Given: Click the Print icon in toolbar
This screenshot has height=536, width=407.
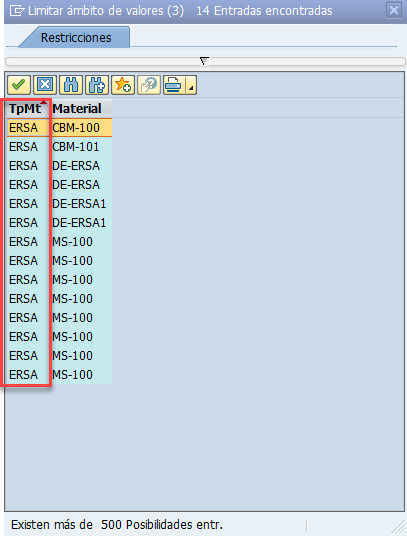Looking at the screenshot, I should pos(174,85).
